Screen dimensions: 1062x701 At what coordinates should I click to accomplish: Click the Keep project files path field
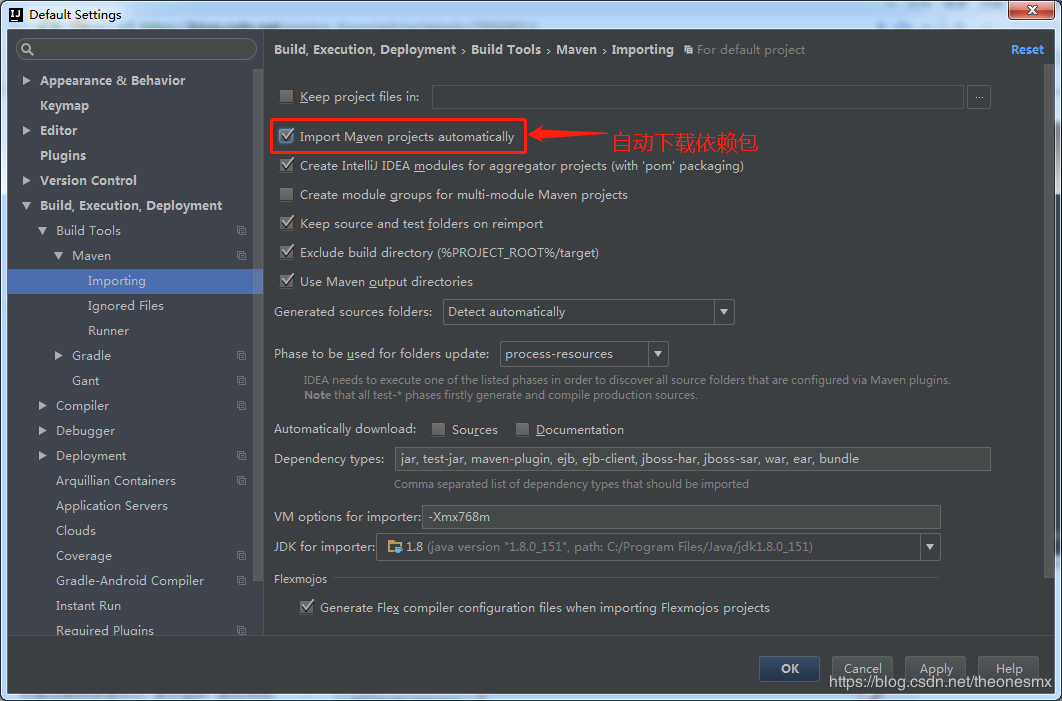coord(698,97)
